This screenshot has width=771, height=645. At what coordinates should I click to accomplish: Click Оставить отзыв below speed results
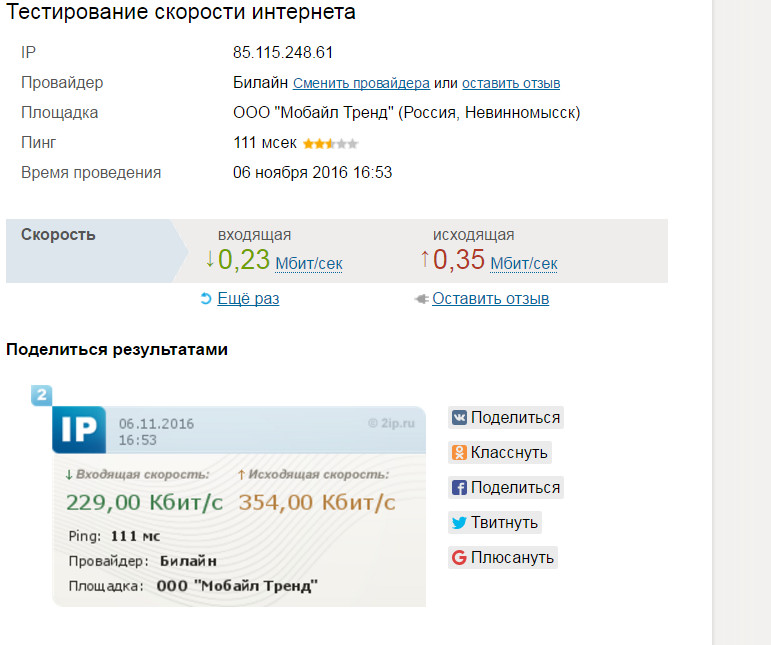pos(490,299)
